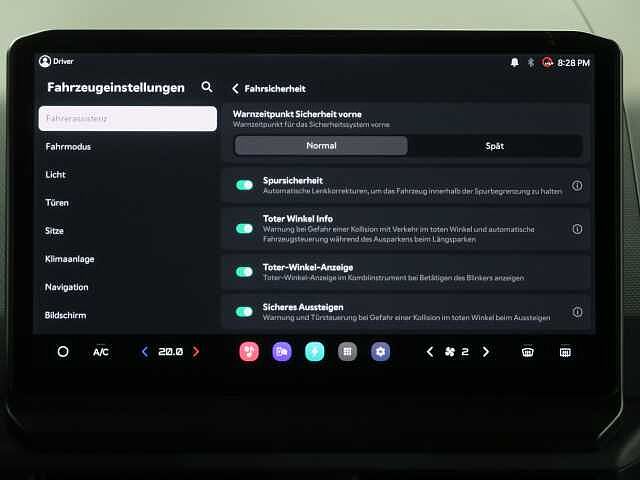Toggle the Spursicherheit switch

coord(244,185)
